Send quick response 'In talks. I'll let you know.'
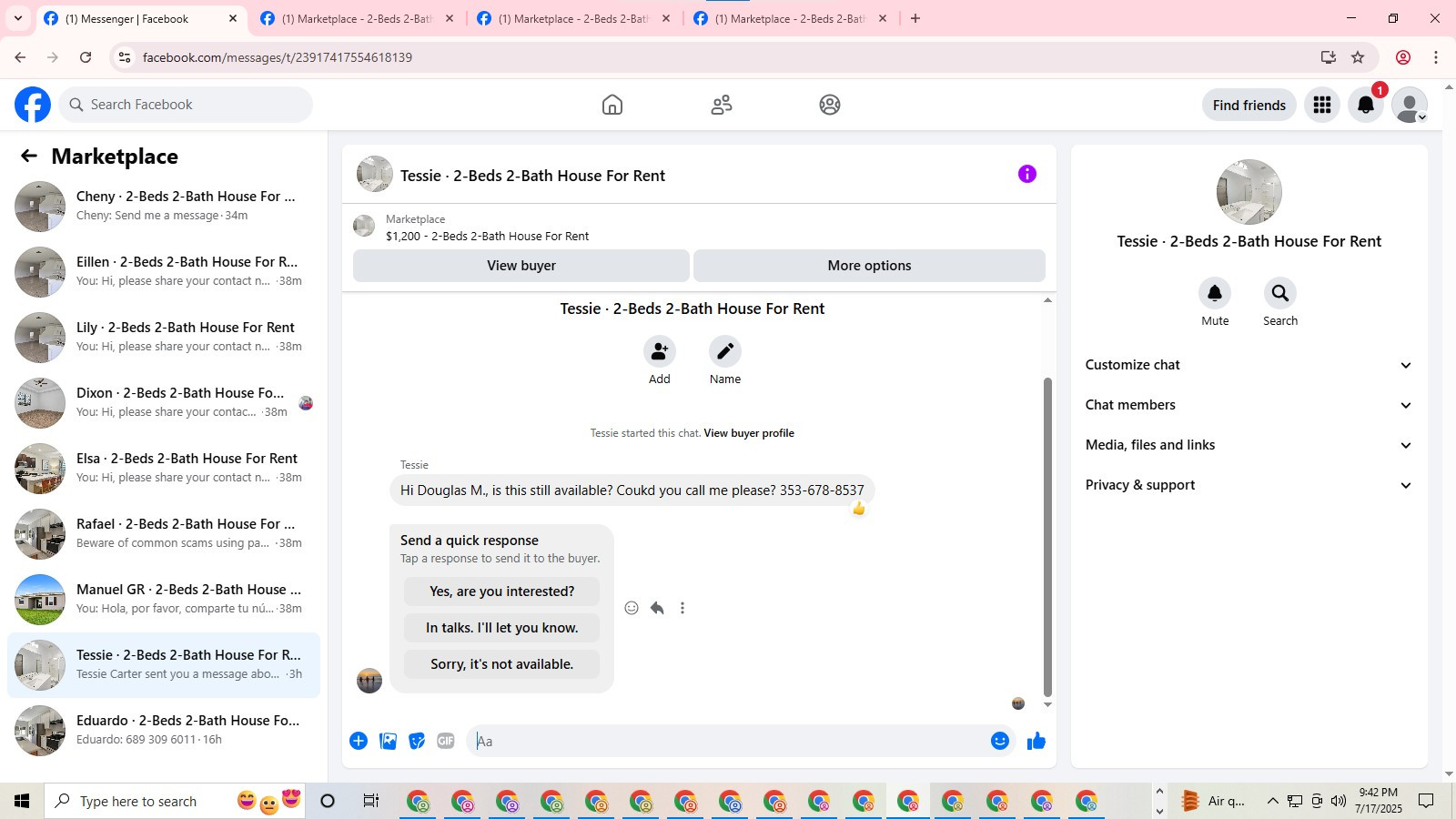Image resolution: width=1456 pixels, height=819 pixels. coord(501,628)
